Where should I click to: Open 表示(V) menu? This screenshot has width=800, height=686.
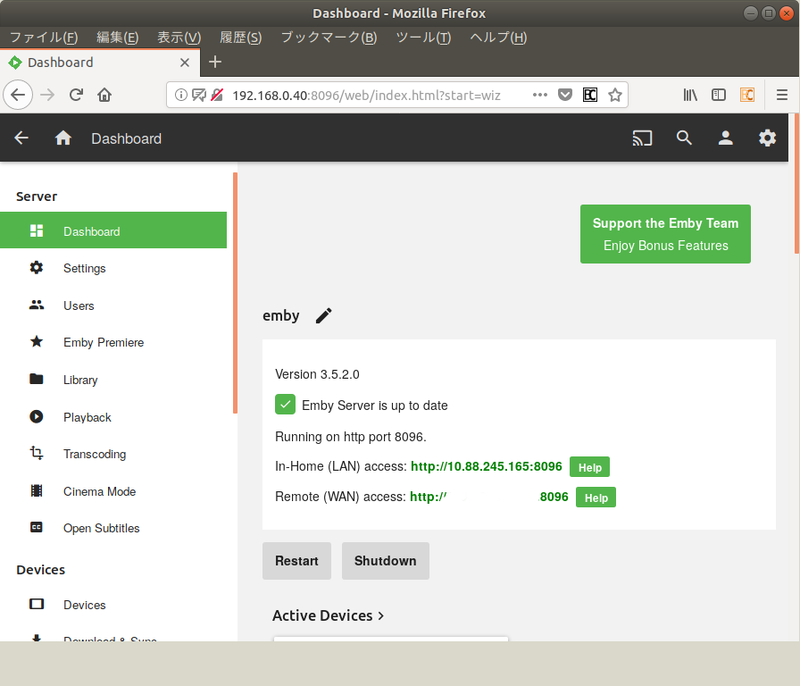[179, 37]
